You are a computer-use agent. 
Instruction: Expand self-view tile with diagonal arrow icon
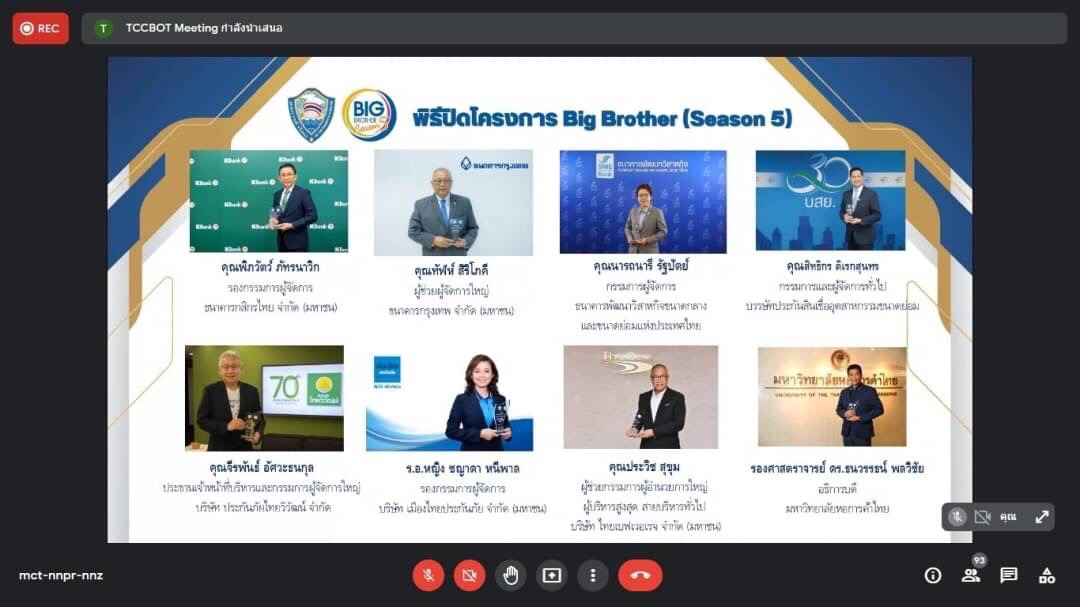point(1041,517)
